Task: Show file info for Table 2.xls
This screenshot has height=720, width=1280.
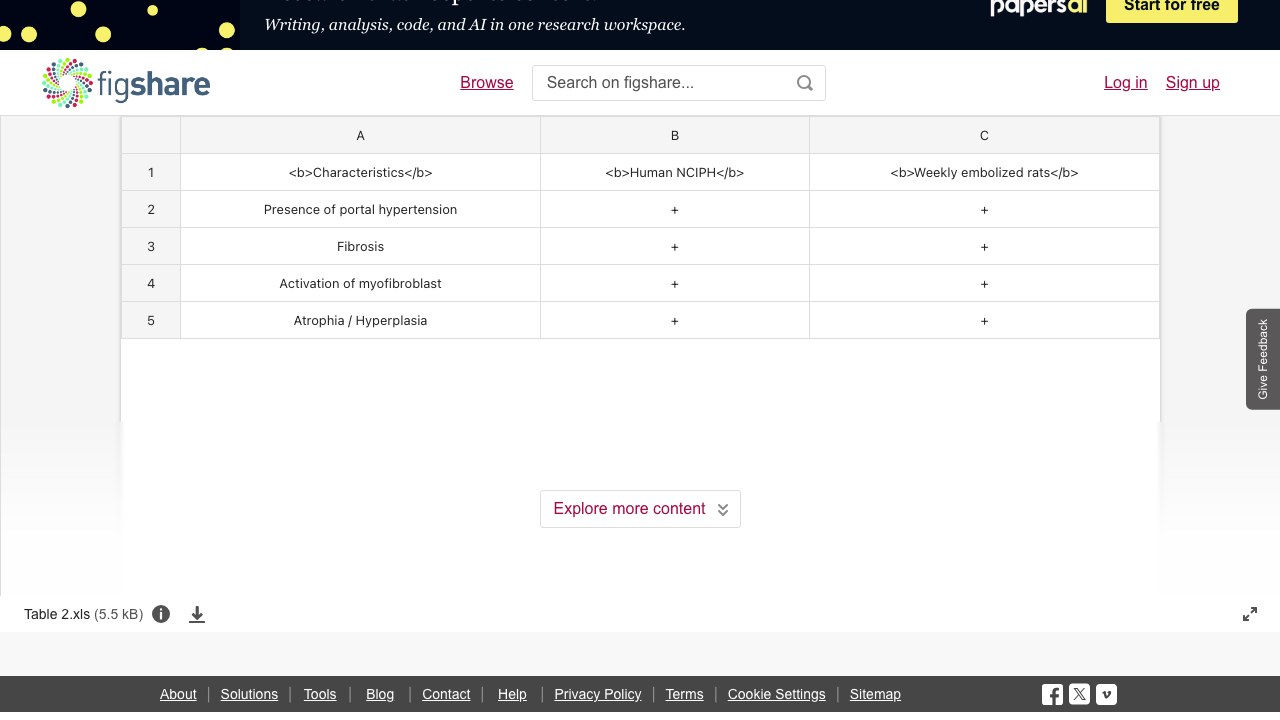Action: click(x=161, y=614)
